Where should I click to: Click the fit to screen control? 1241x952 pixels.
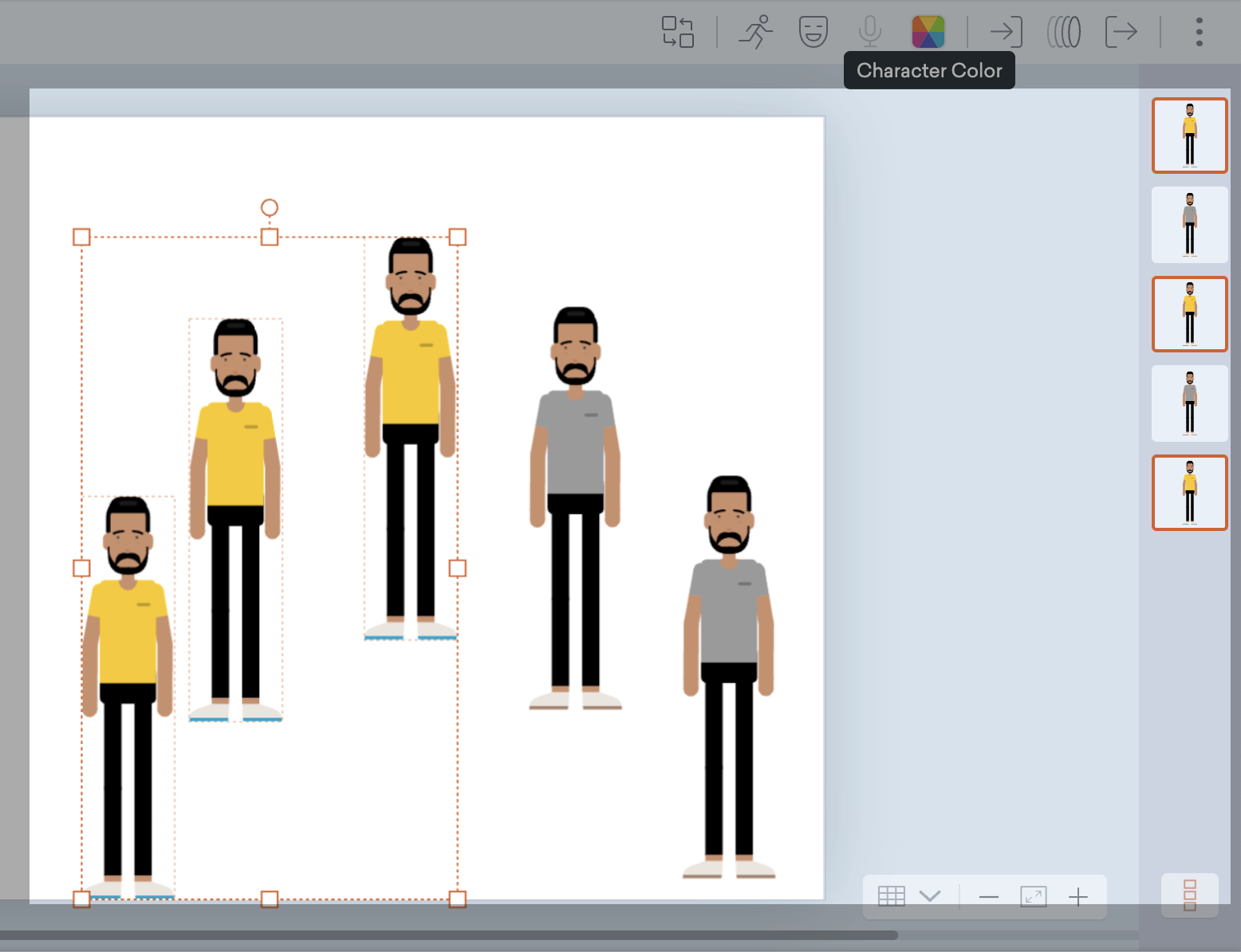pos(1034,896)
